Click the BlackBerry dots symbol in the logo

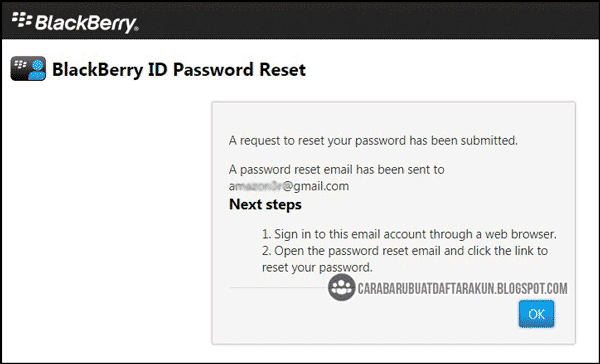tap(21, 19)
